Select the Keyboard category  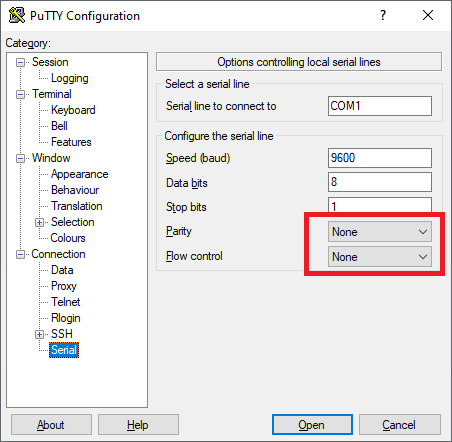click(73, 110)
